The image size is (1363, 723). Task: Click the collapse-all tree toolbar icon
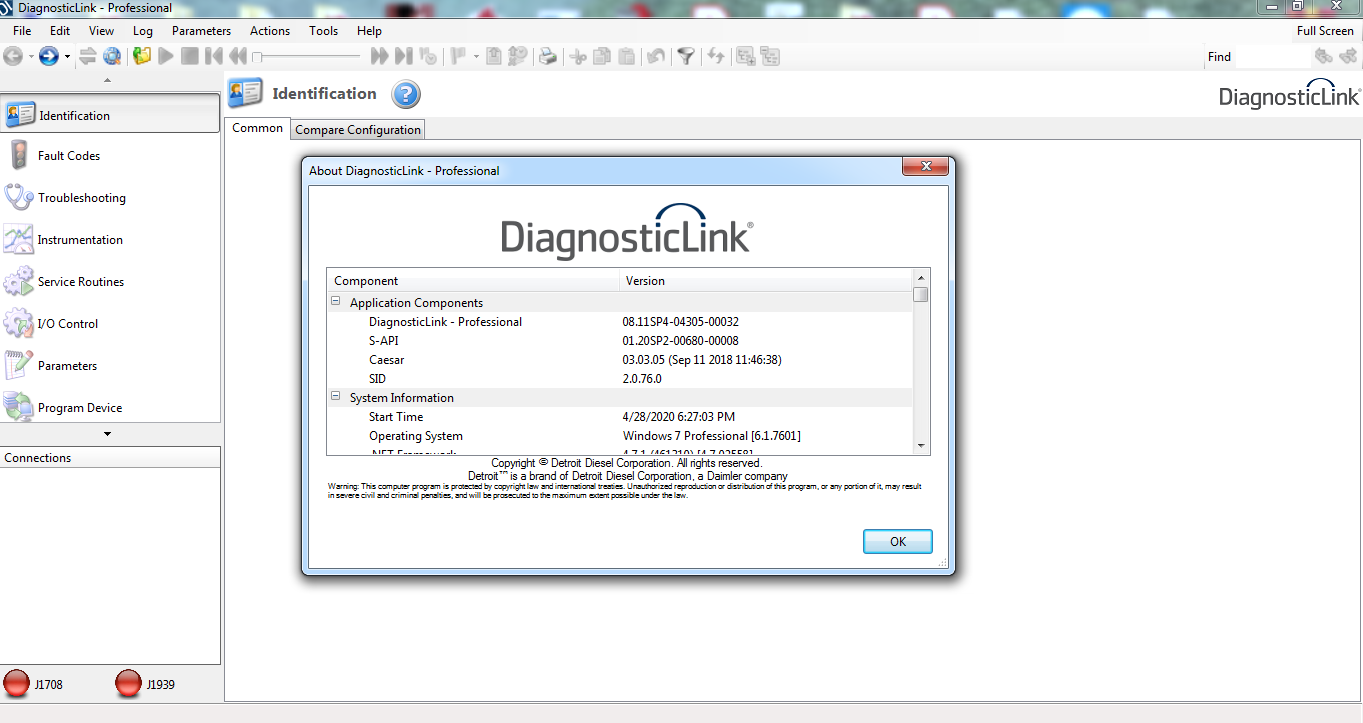[770, 57]
